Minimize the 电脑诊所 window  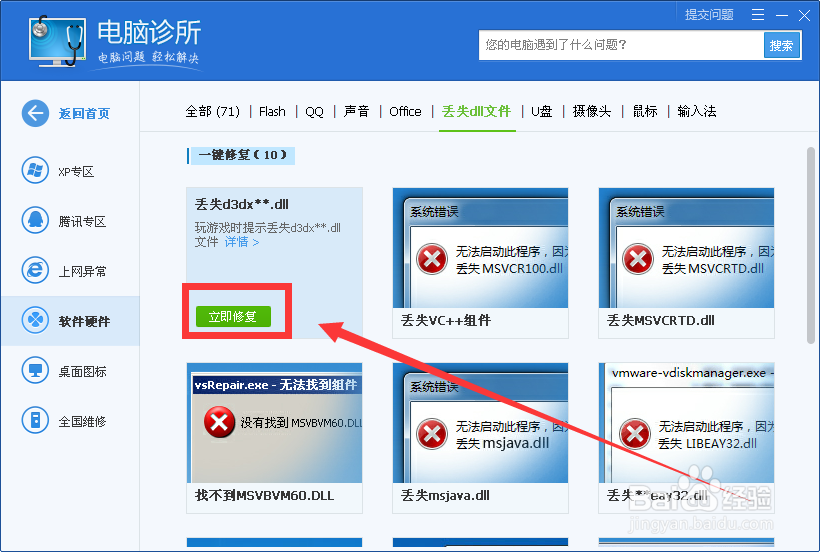point(782,15)
